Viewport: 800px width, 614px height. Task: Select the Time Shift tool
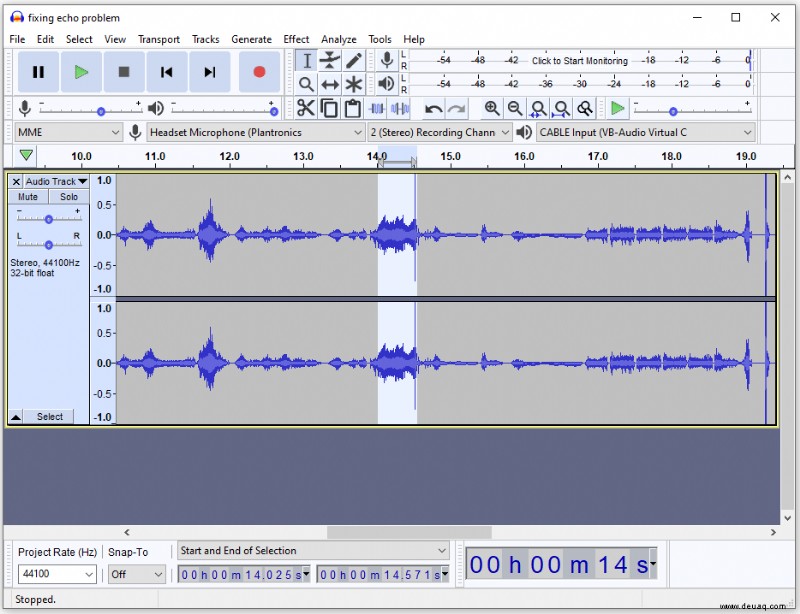[x=330, y=84]
